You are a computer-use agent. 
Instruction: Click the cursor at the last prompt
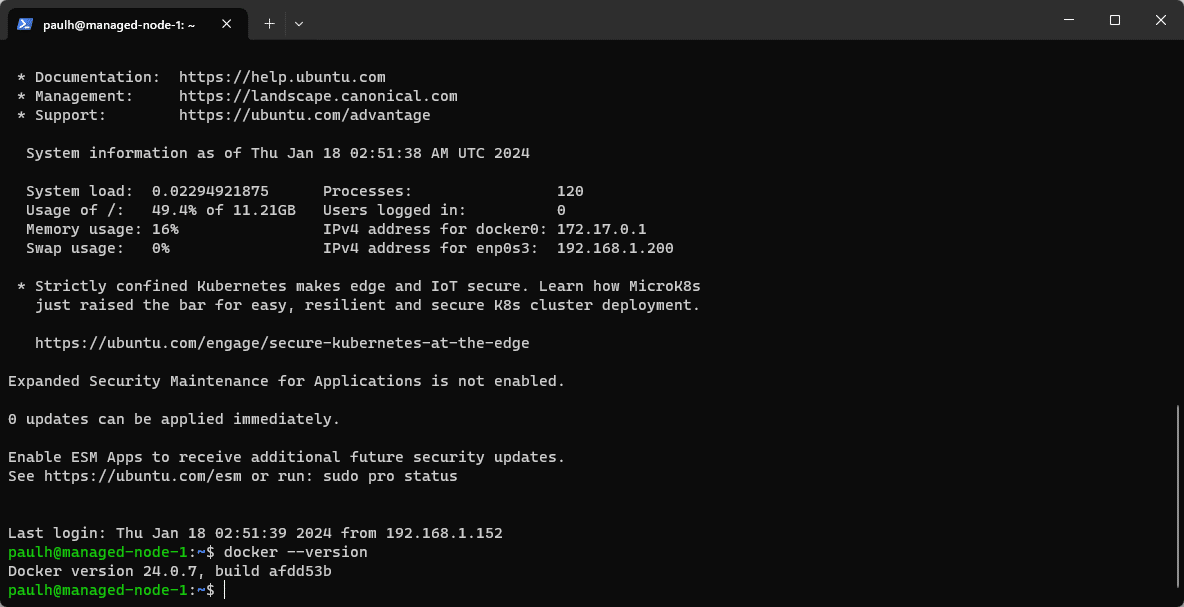226,591
